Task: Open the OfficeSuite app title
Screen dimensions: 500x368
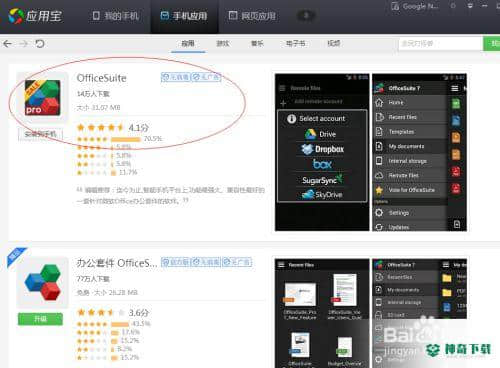Action: pos(102,78)
